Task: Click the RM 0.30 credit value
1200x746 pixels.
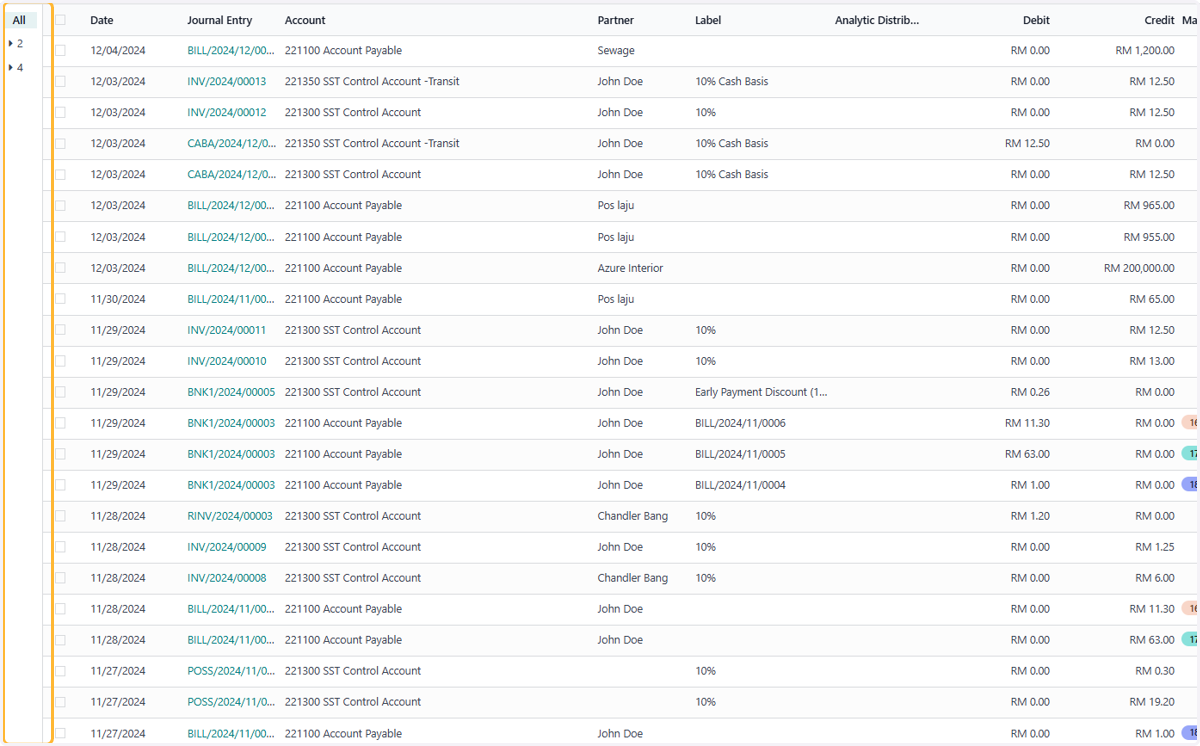Action: click(x=1156, y=671)
